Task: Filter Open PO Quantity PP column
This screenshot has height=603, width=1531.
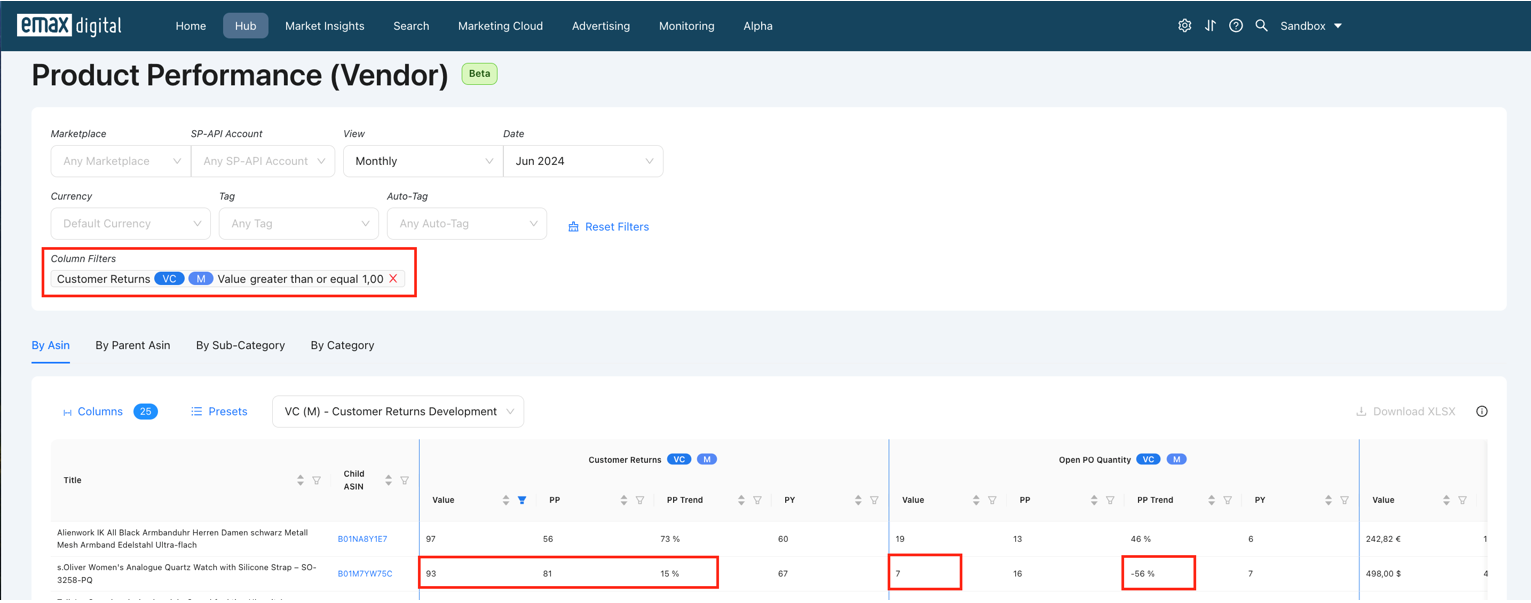Action: pos(1110,500)
